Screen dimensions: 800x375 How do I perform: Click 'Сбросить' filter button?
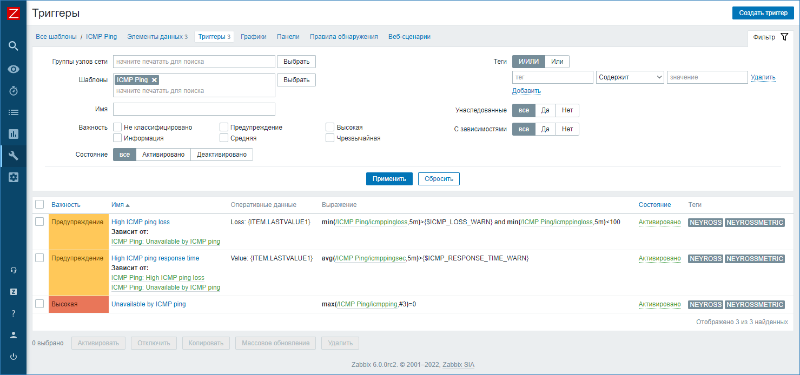(439, 179)
